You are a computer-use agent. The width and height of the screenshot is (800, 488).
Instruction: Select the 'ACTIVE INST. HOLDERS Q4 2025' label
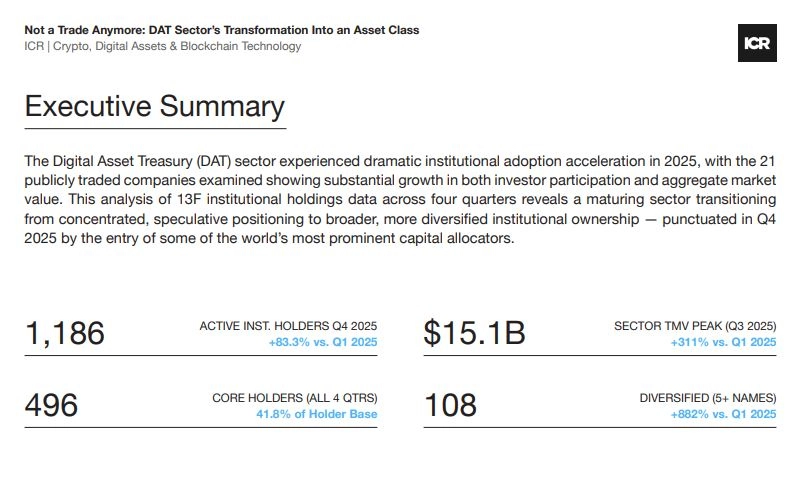tap(288, 326)
